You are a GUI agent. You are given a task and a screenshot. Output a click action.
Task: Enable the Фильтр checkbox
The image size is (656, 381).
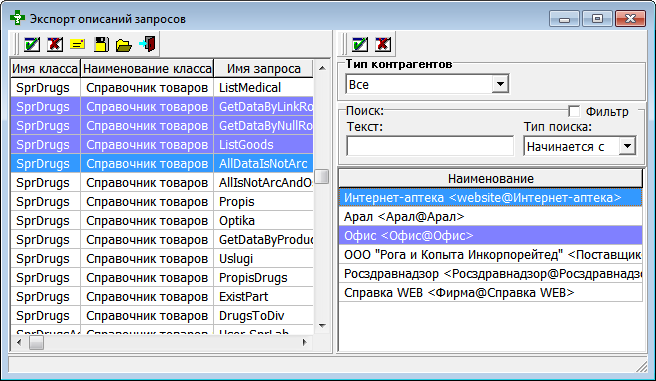point(574,111)
